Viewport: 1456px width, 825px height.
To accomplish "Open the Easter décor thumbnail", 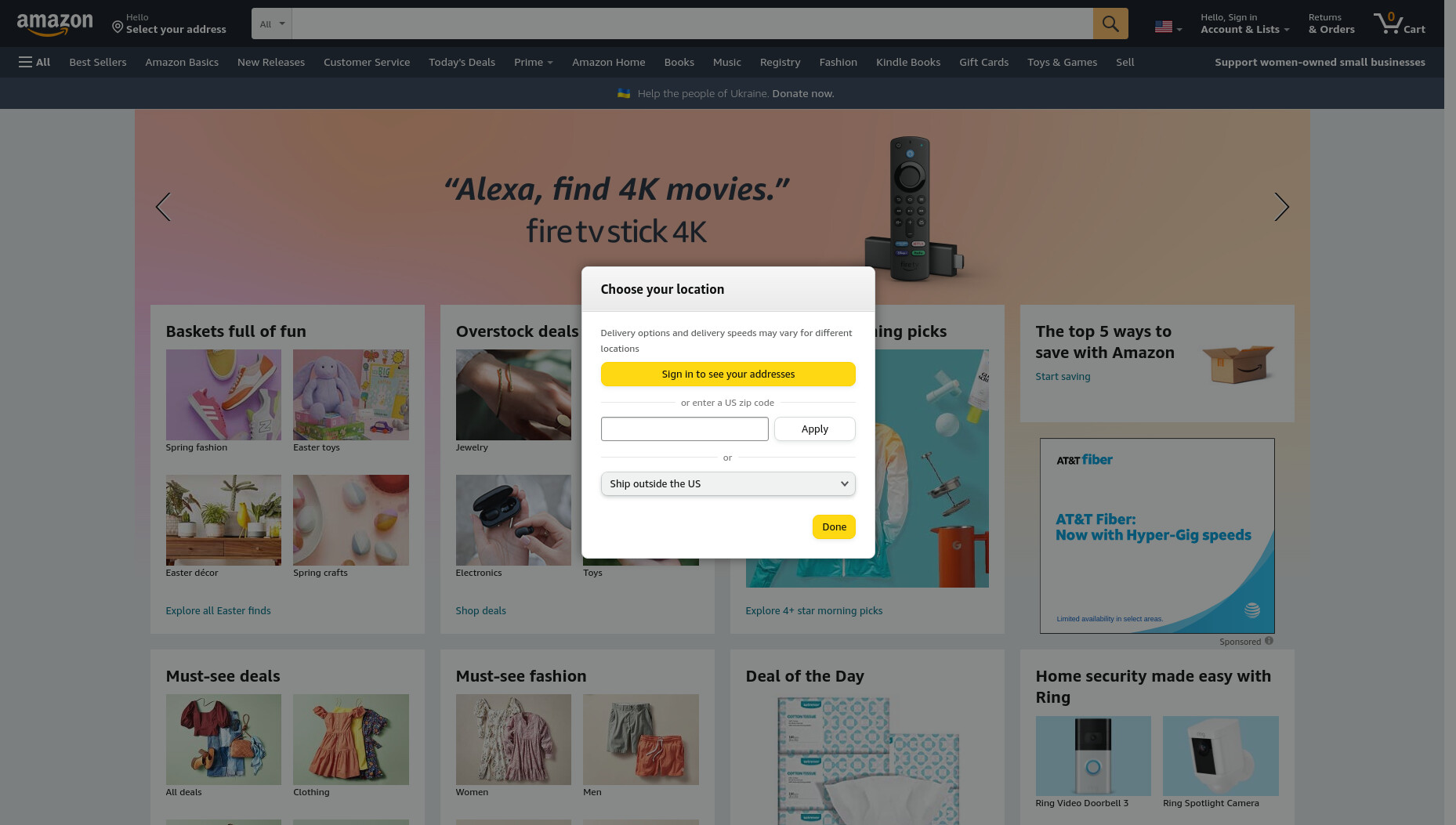I will [223, 520].
